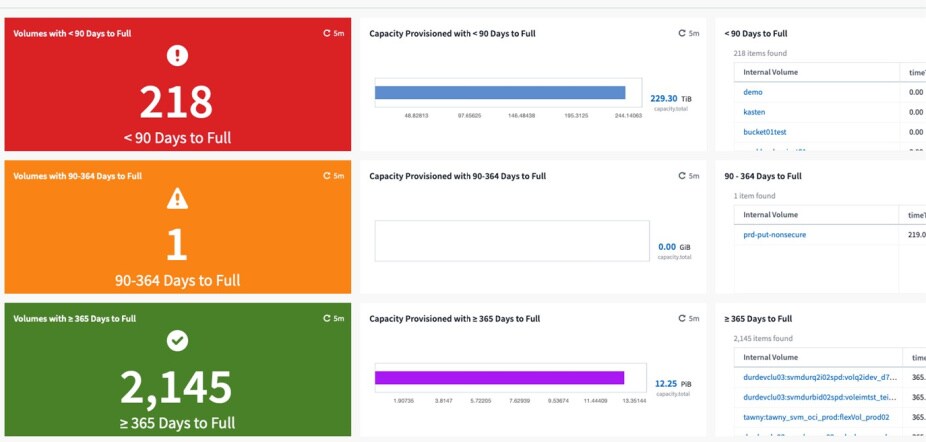Refresh the Volumes with < 90 Days widget

click(x=326, y=33)
